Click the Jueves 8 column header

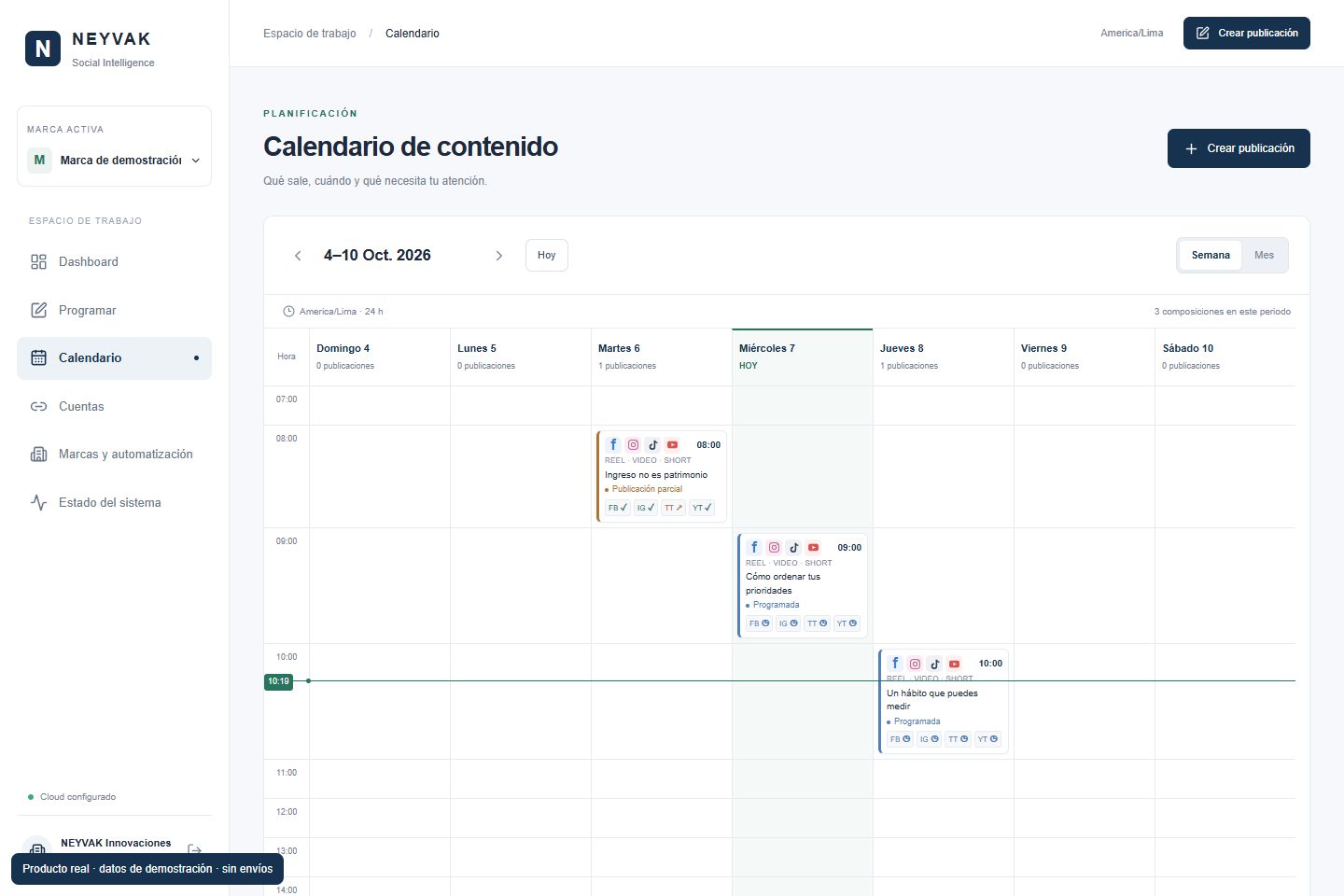pos(944,357)
